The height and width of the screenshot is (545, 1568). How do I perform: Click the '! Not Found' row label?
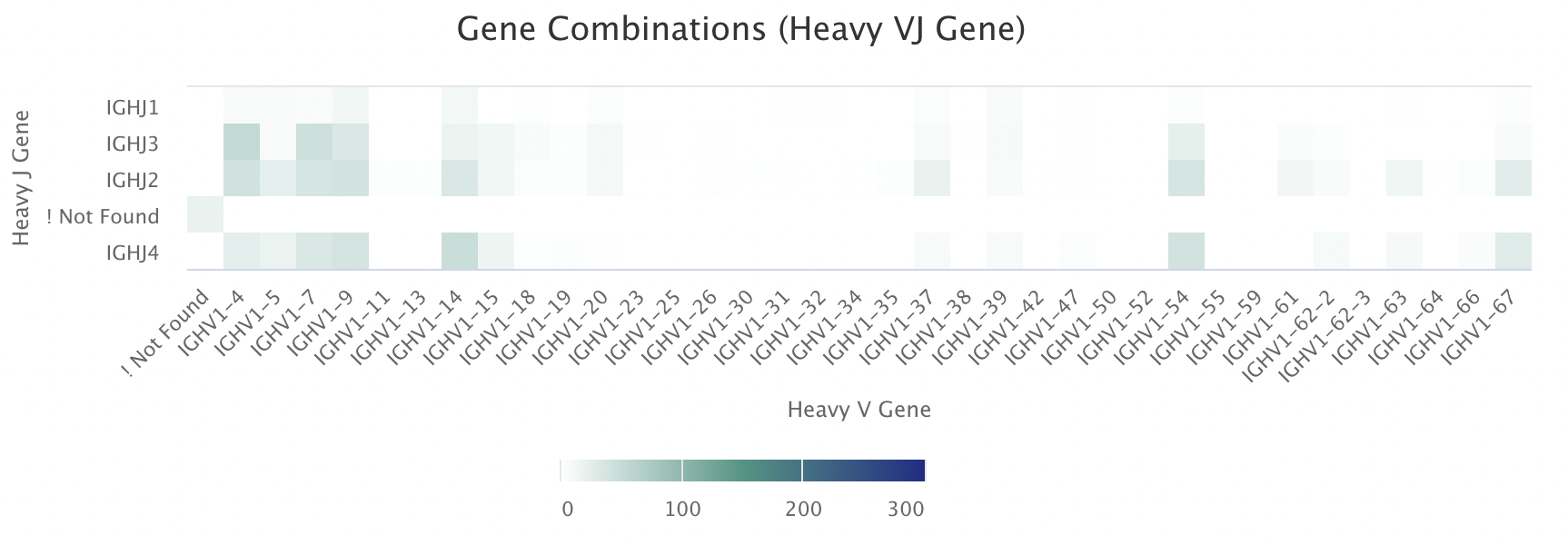[103, 216]
